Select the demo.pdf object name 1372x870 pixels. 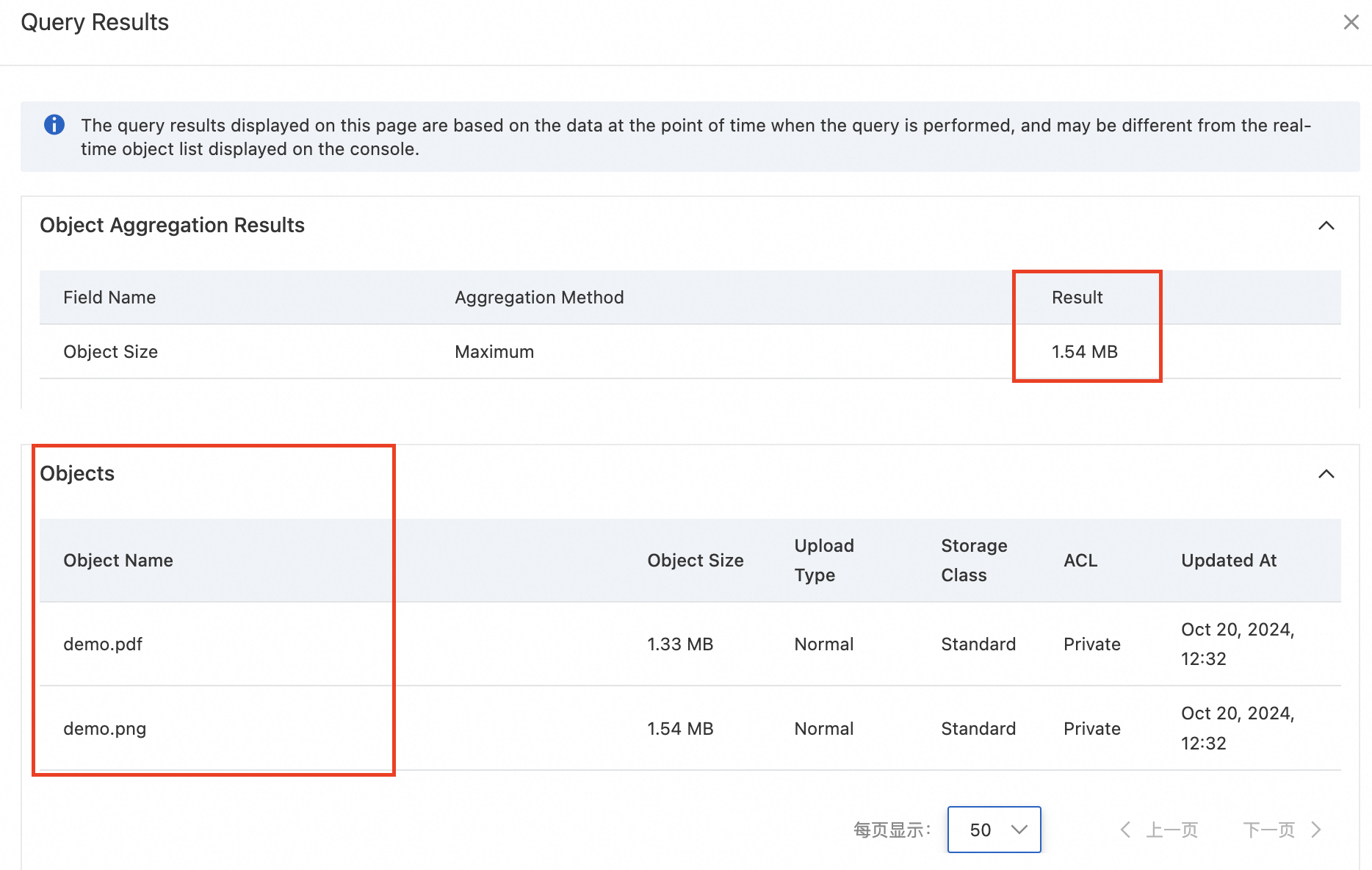point(103,644)
